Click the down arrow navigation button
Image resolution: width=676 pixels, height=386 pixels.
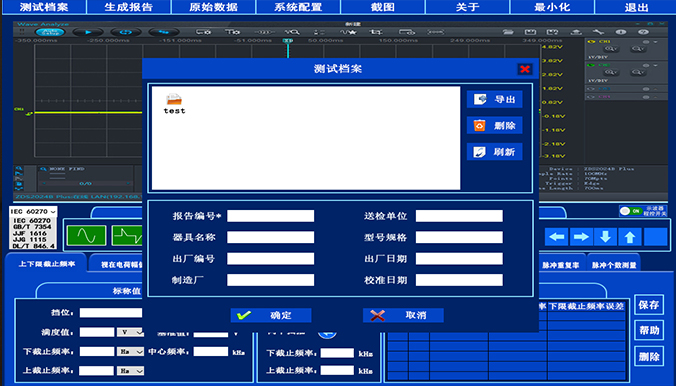point(605,237)
